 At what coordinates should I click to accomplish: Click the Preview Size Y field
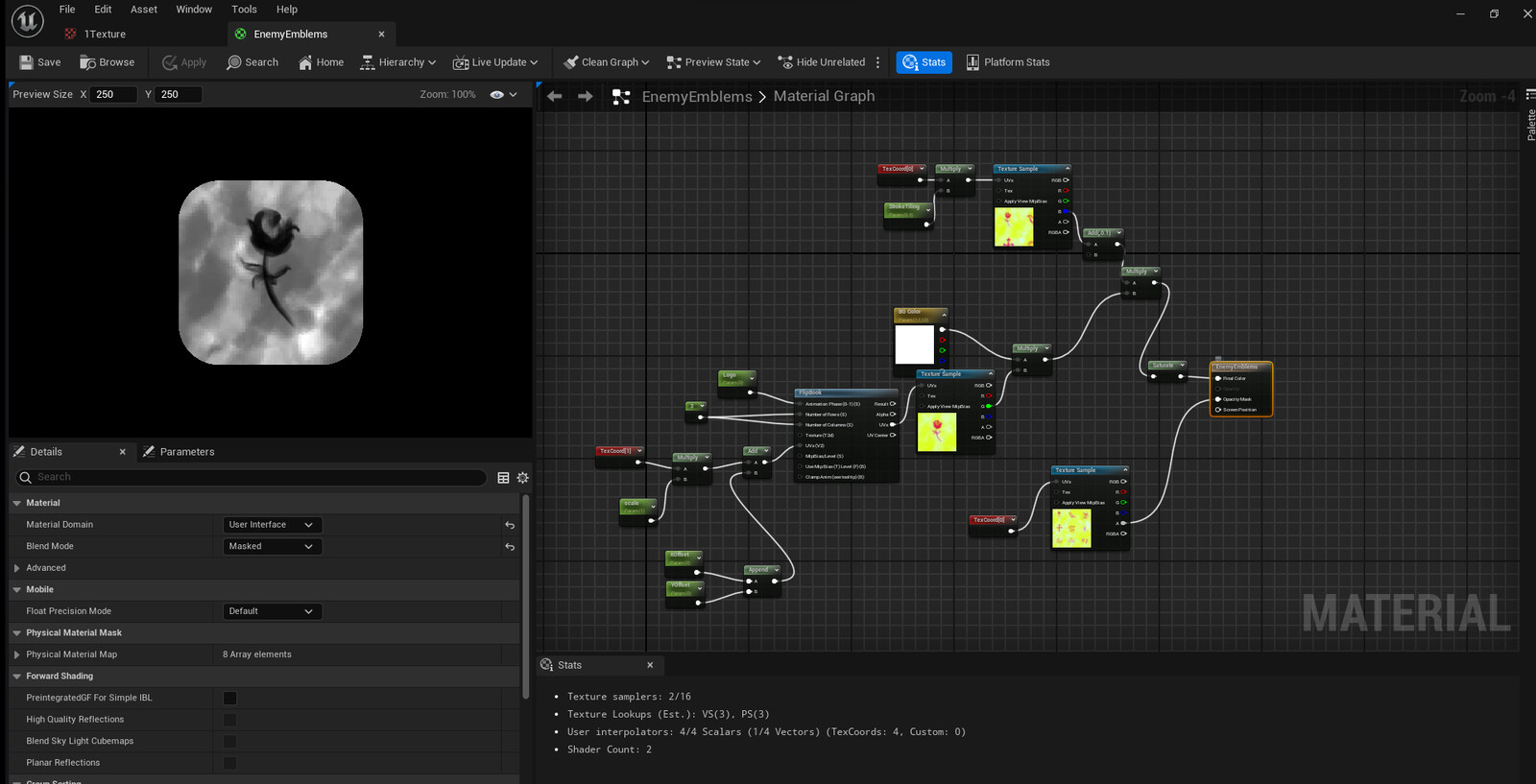point(179,94)
